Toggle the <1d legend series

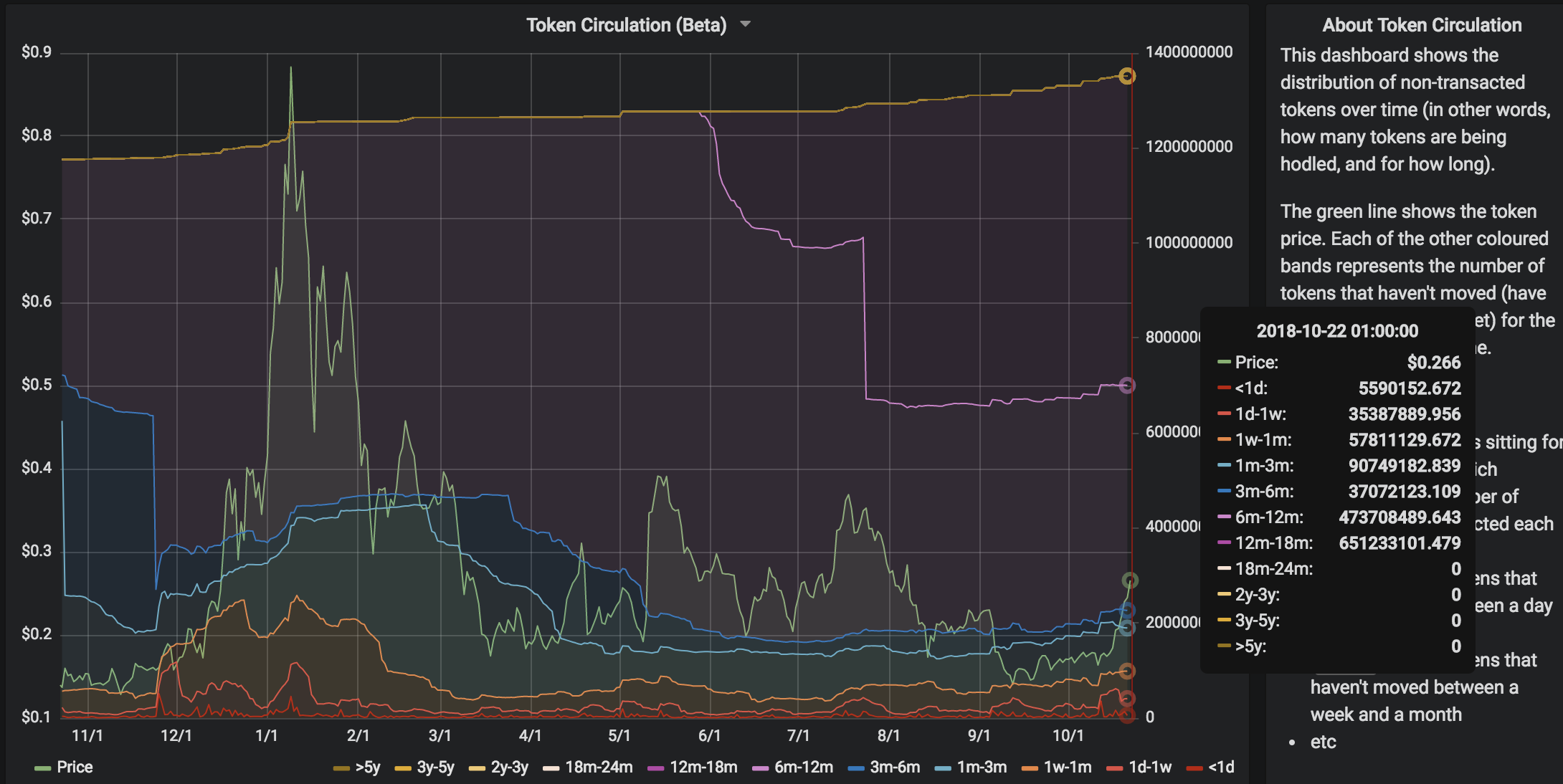point(1222,767)
